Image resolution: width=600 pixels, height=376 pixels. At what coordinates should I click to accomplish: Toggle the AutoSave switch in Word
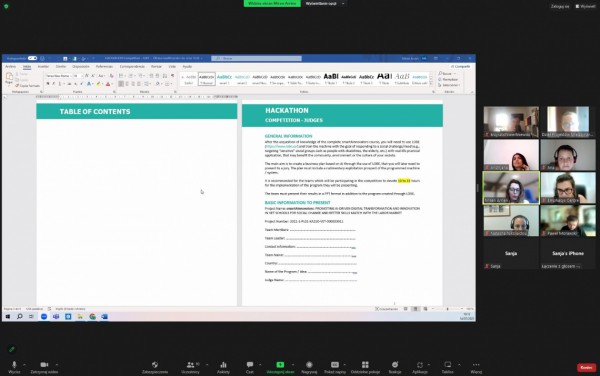[33, 58]
